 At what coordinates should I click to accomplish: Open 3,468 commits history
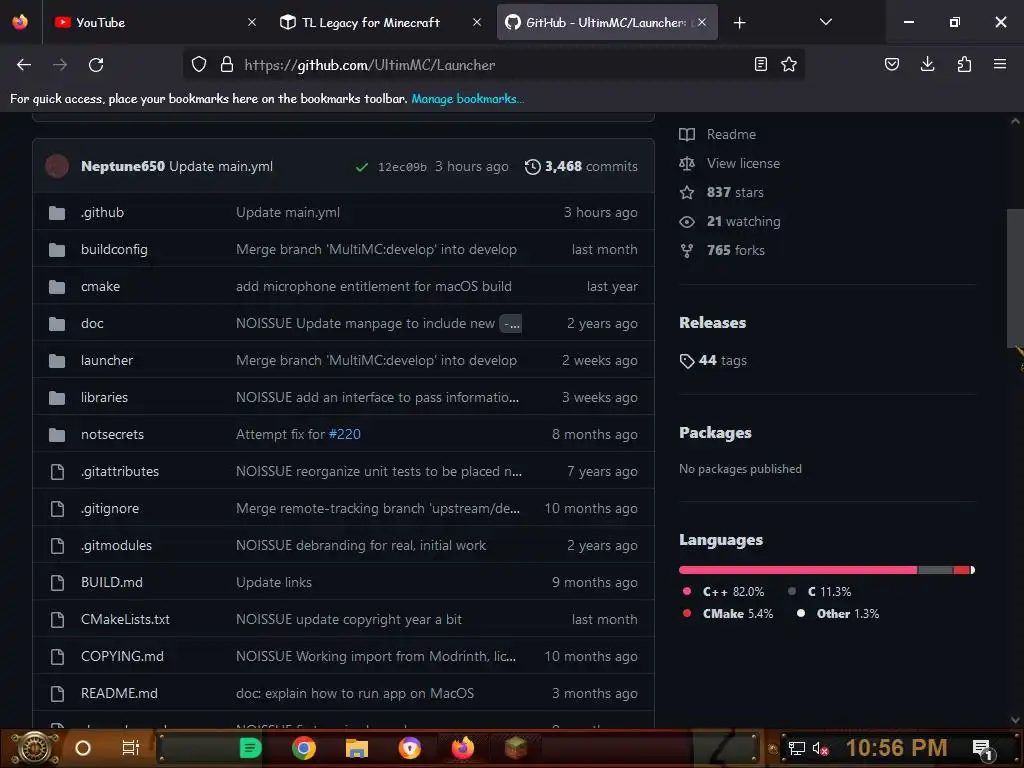pos(581,167)
